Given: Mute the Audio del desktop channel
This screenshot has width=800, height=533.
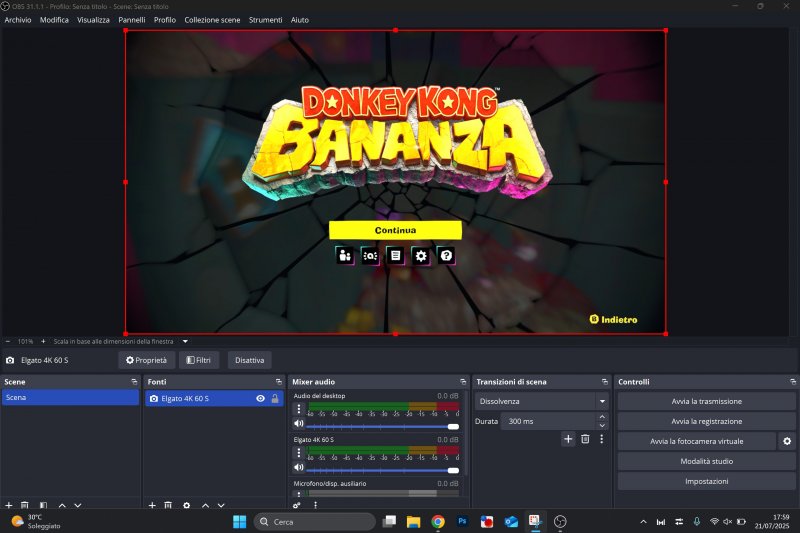Looking at the screenshot, I should pos(298,424).
